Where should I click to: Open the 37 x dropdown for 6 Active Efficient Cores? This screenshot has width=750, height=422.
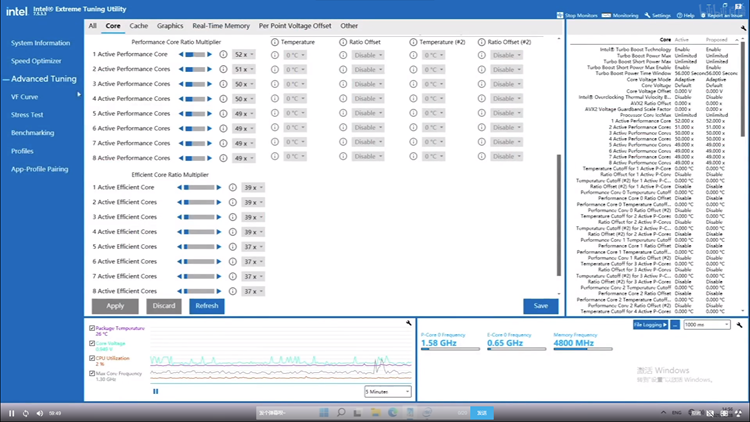pos(253,262)
